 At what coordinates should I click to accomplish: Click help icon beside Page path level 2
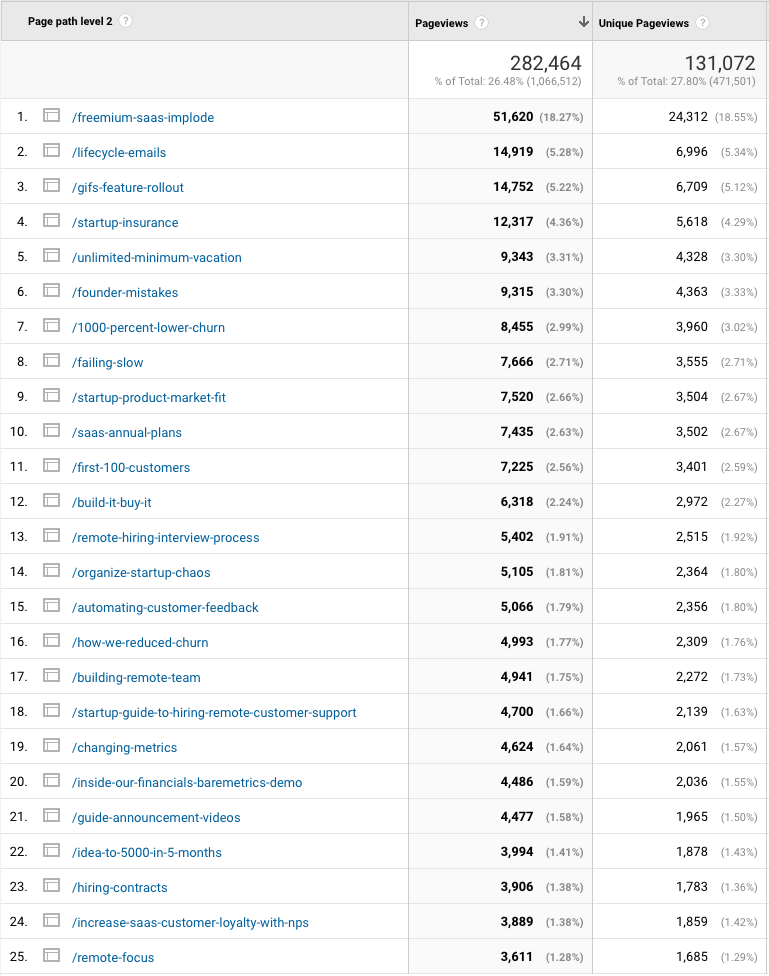pyautogui.click(x=125, y=21)
